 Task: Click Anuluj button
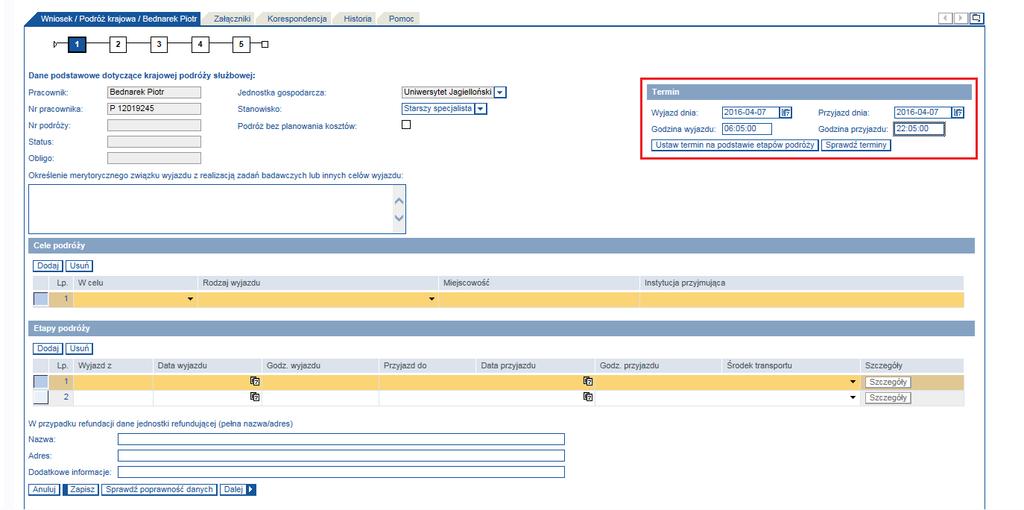[x=44, y=489]
